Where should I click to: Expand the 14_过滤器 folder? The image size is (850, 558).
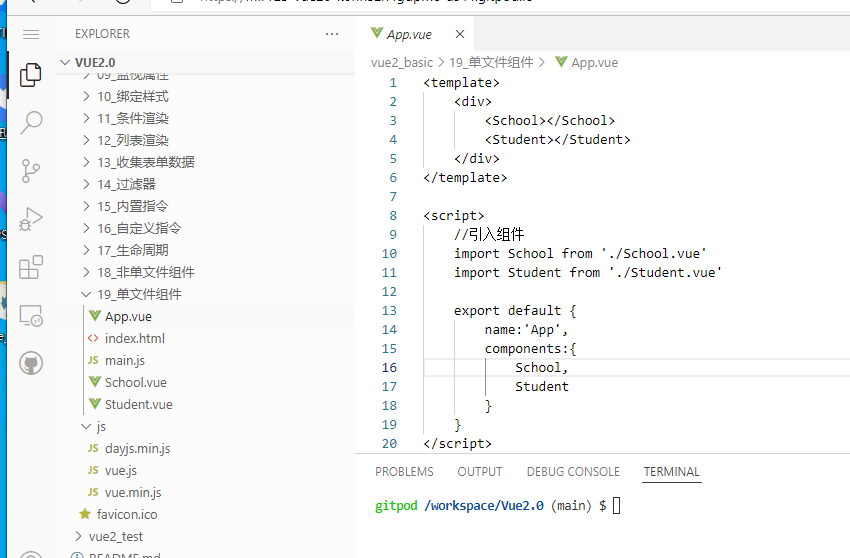click(x=86, y=184)
